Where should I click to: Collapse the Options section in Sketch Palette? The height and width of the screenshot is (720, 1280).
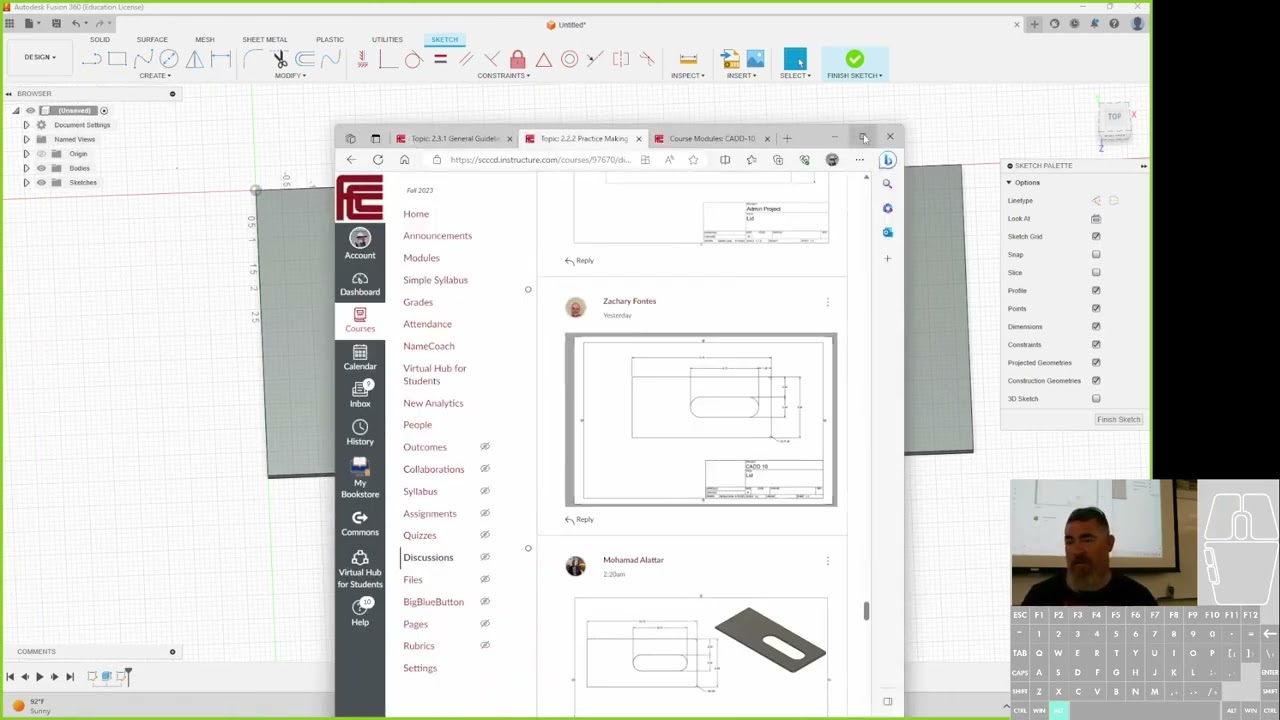1008,182
